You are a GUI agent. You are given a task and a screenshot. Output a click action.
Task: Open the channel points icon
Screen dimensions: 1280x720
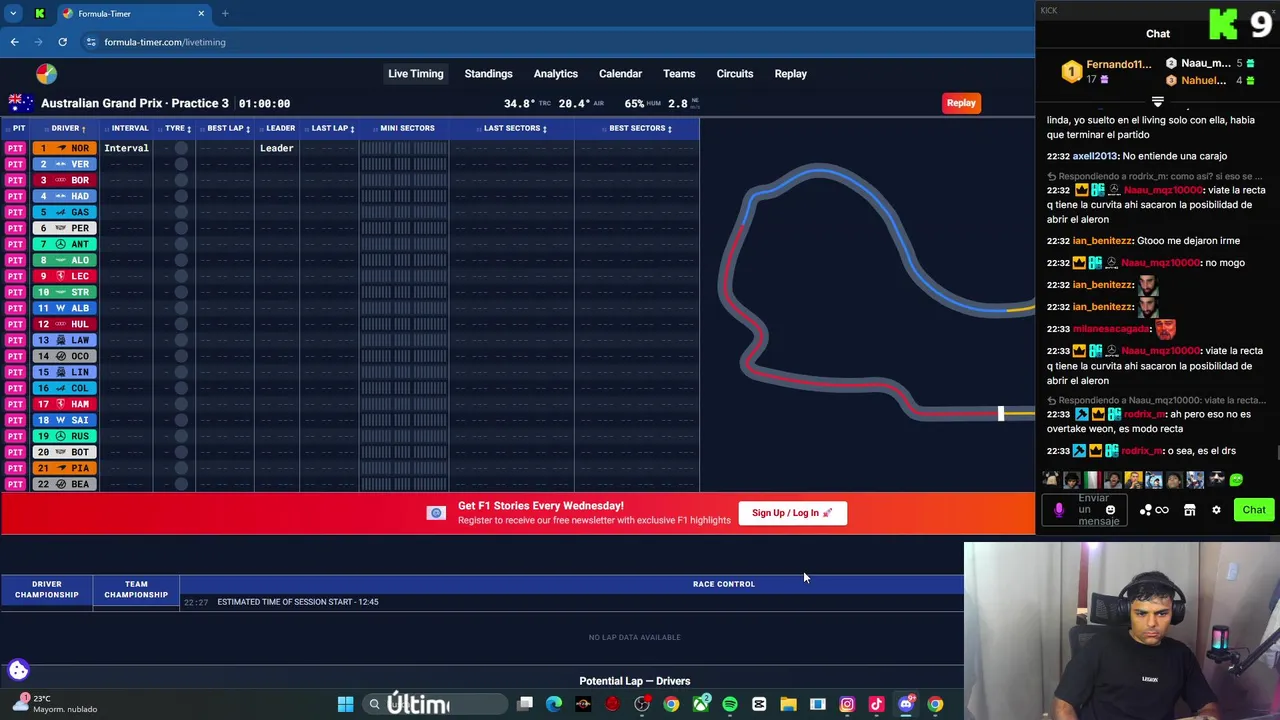click(1145, 510)
